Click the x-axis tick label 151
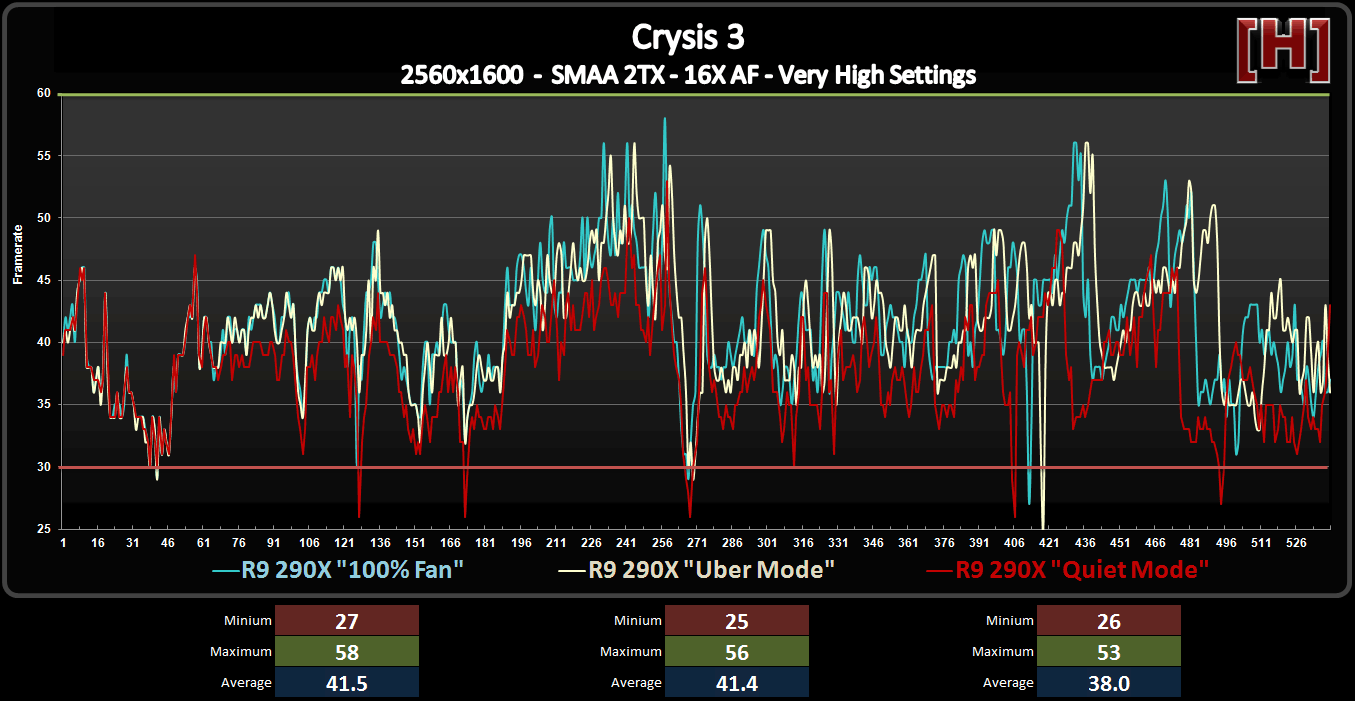 point(415,543)
